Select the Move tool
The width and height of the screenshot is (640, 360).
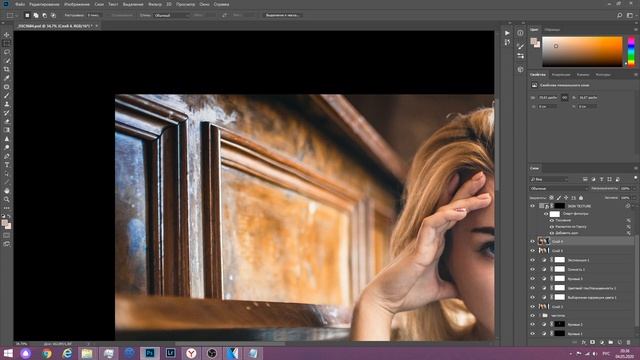(x=7, y=35)
